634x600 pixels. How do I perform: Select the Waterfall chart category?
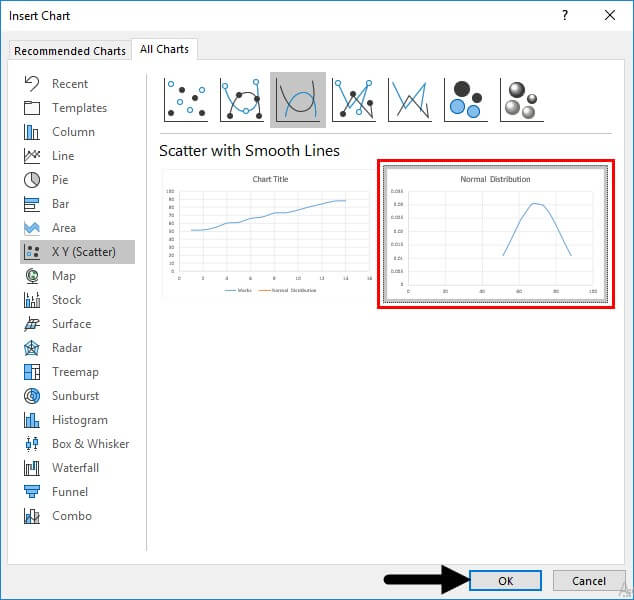pos(77,468)
